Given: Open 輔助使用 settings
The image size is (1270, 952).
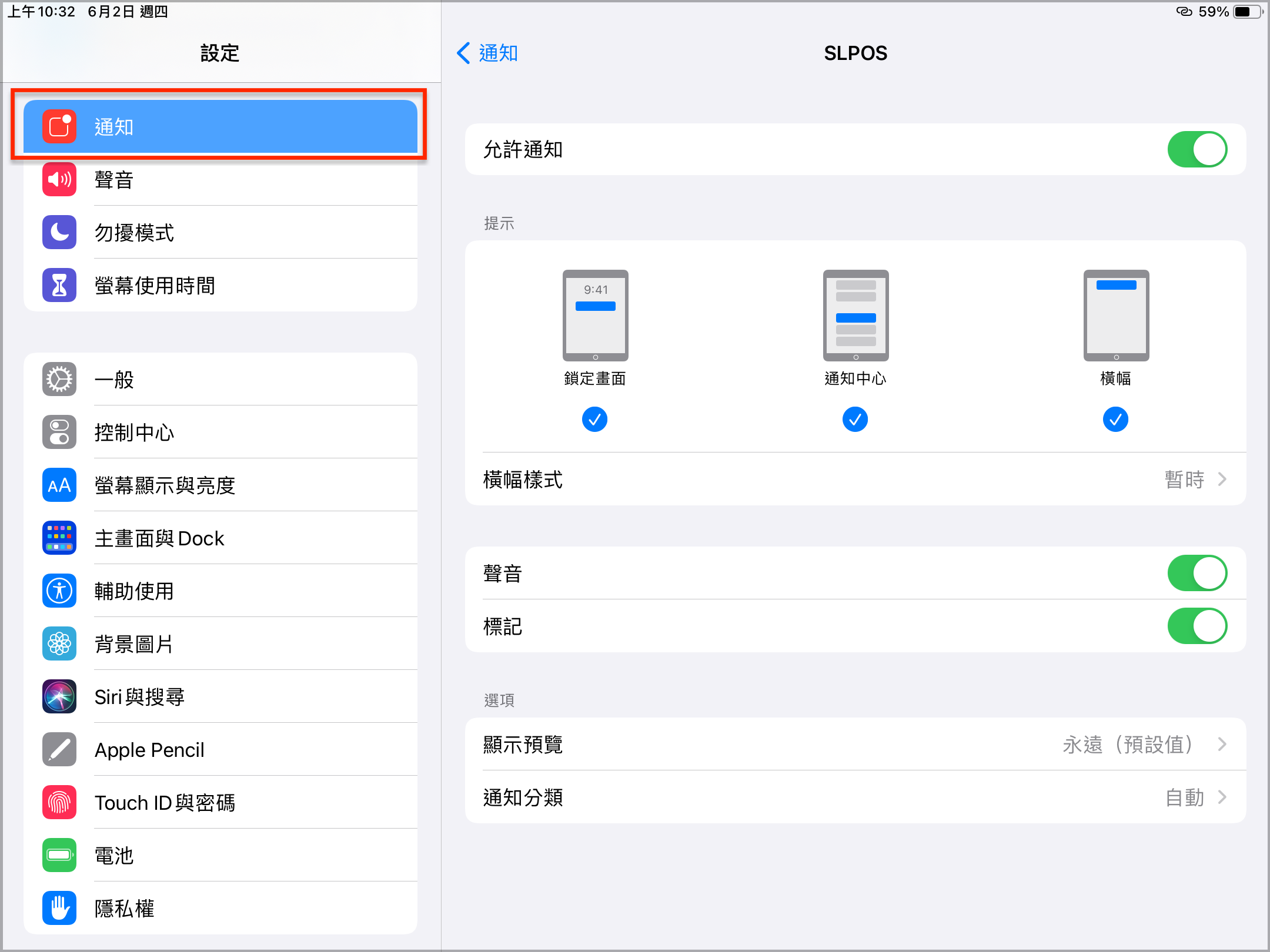Looking at the screenshot, I should point(220,591).
